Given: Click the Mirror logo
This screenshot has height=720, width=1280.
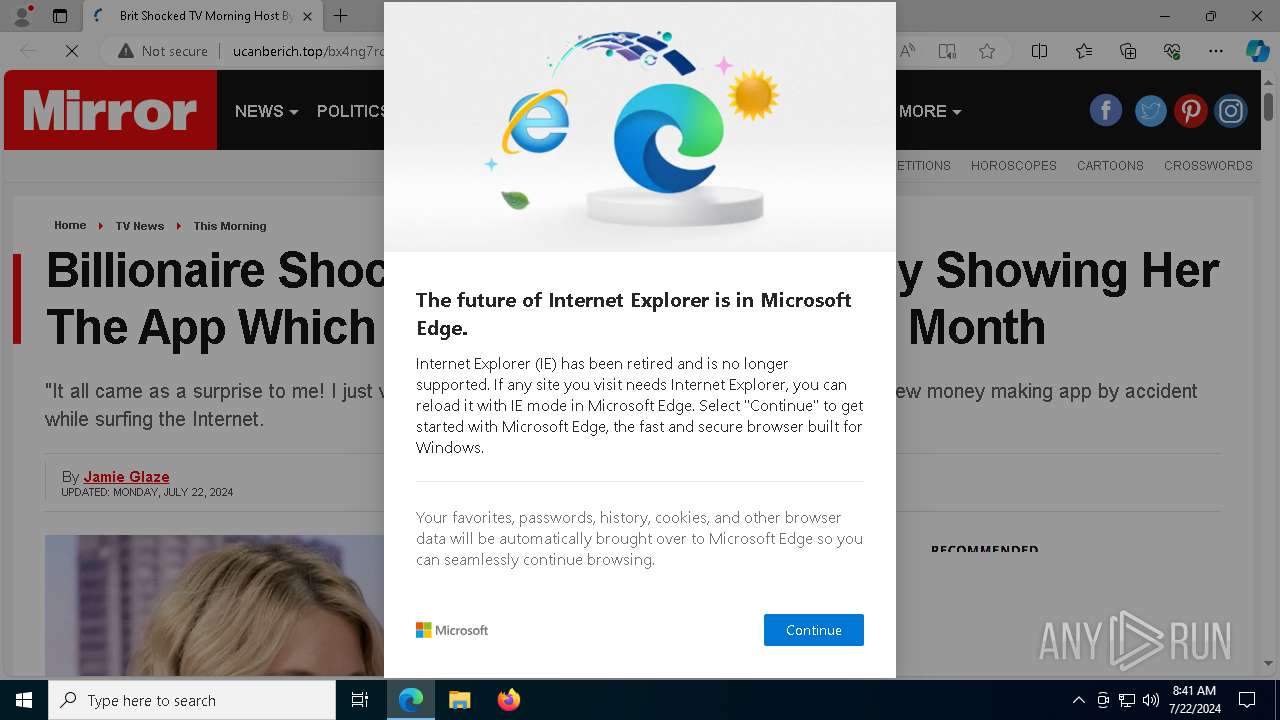Looking at the screenshot, I should [x=110, y=110].
